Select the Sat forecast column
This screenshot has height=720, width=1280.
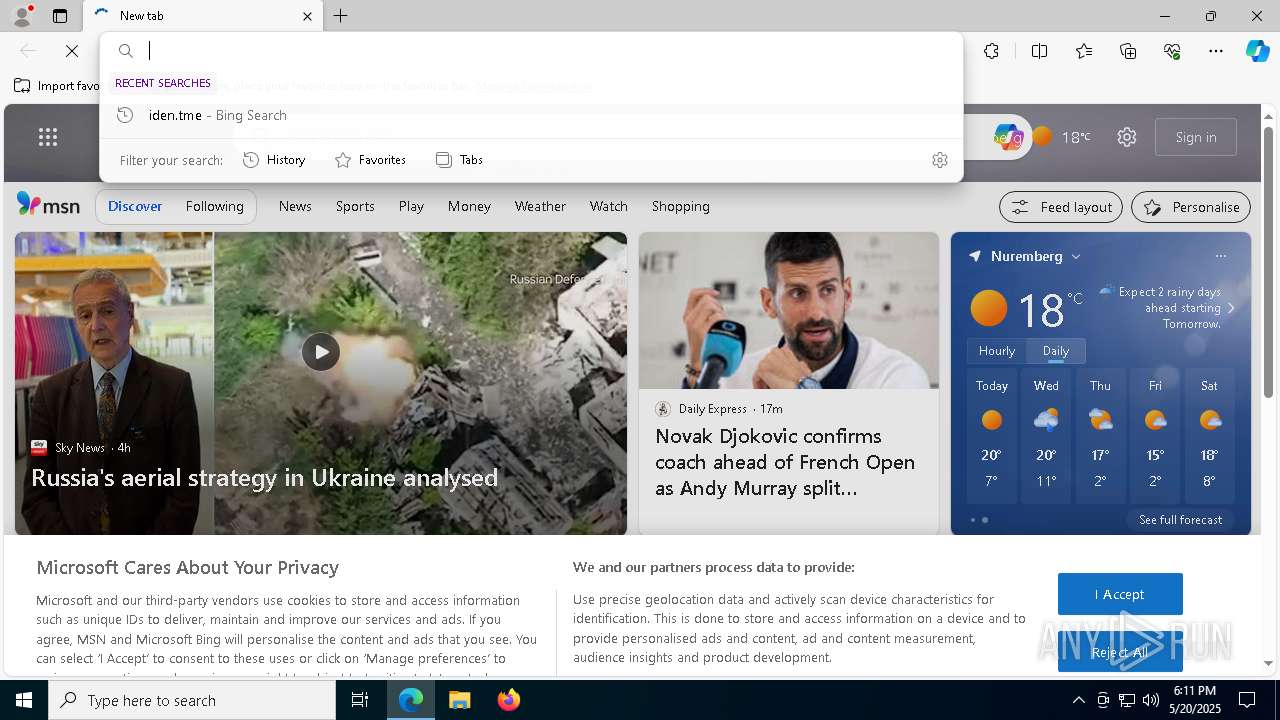click(1209, 434)
